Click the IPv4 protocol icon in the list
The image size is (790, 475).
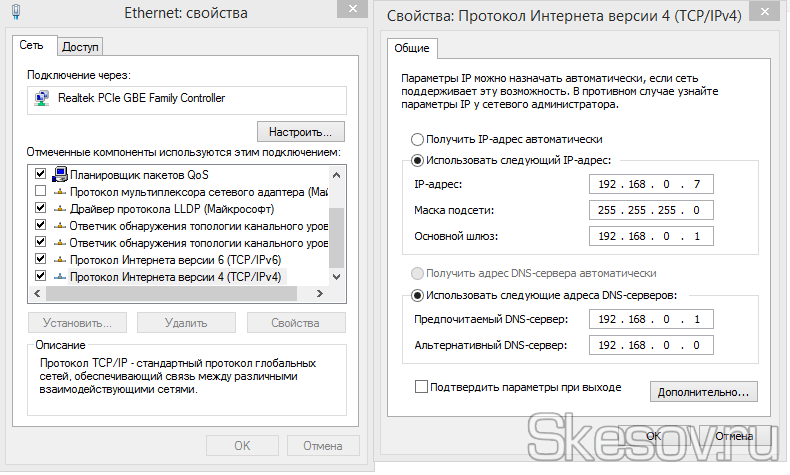59,276
